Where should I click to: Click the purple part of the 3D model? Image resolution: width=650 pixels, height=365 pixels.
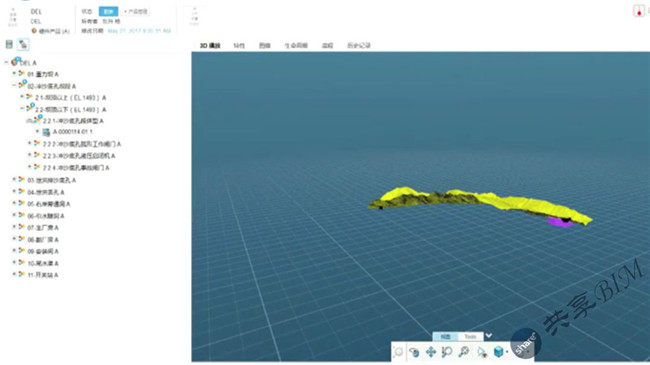(560, 222)
